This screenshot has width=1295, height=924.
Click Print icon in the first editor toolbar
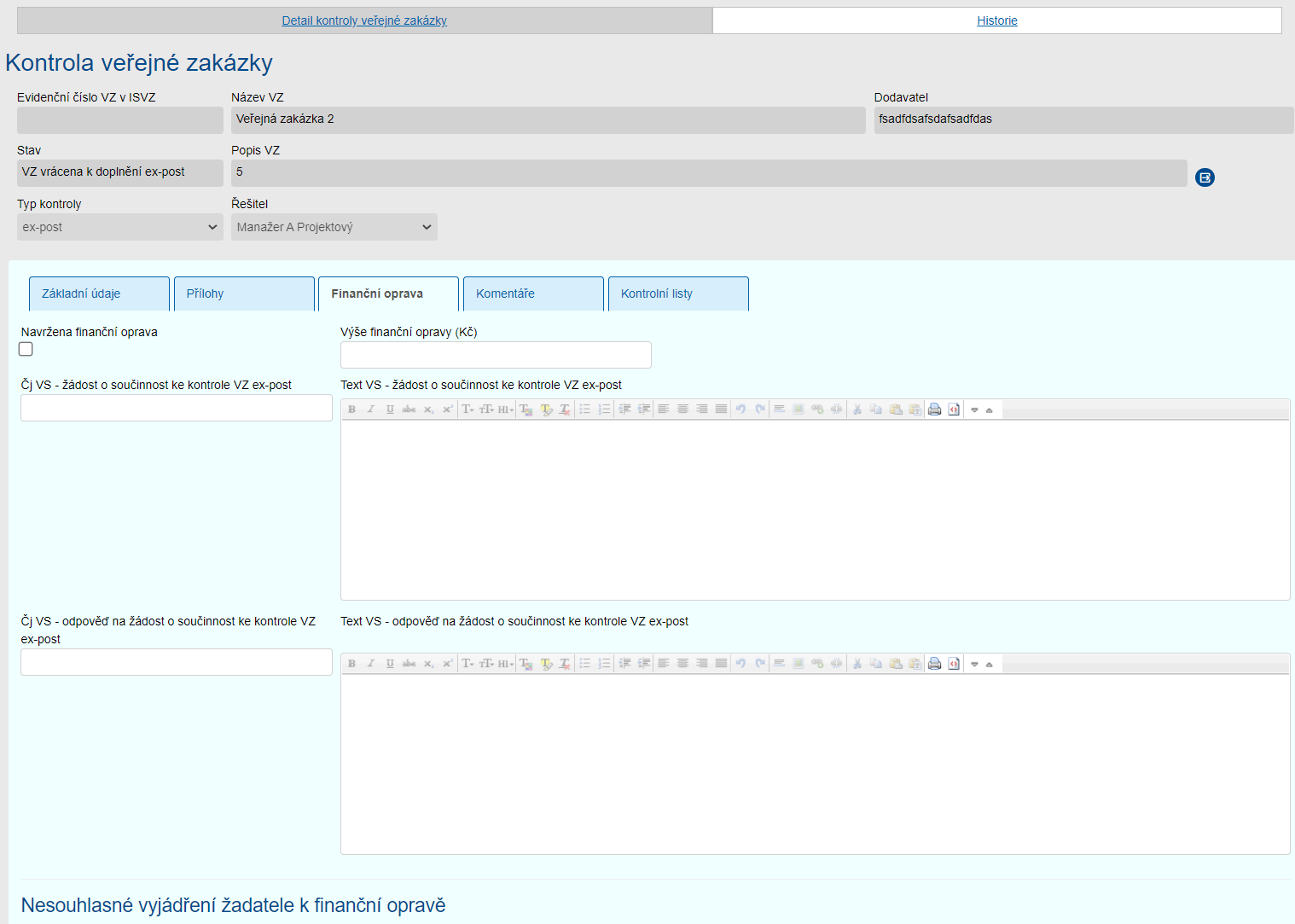(x=934, y=410)
